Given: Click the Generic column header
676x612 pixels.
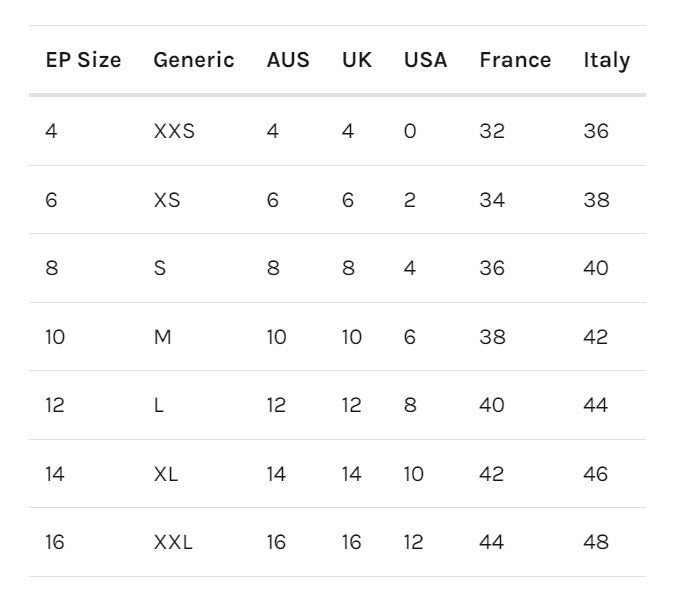Looking at the screenshot, I should coord(193,60).
